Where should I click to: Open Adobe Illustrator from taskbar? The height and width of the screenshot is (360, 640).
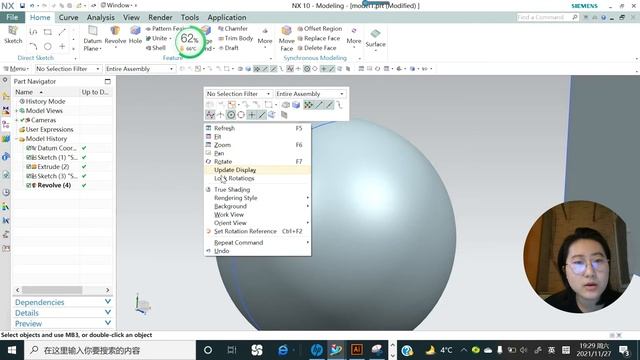[x=356, y=350]
